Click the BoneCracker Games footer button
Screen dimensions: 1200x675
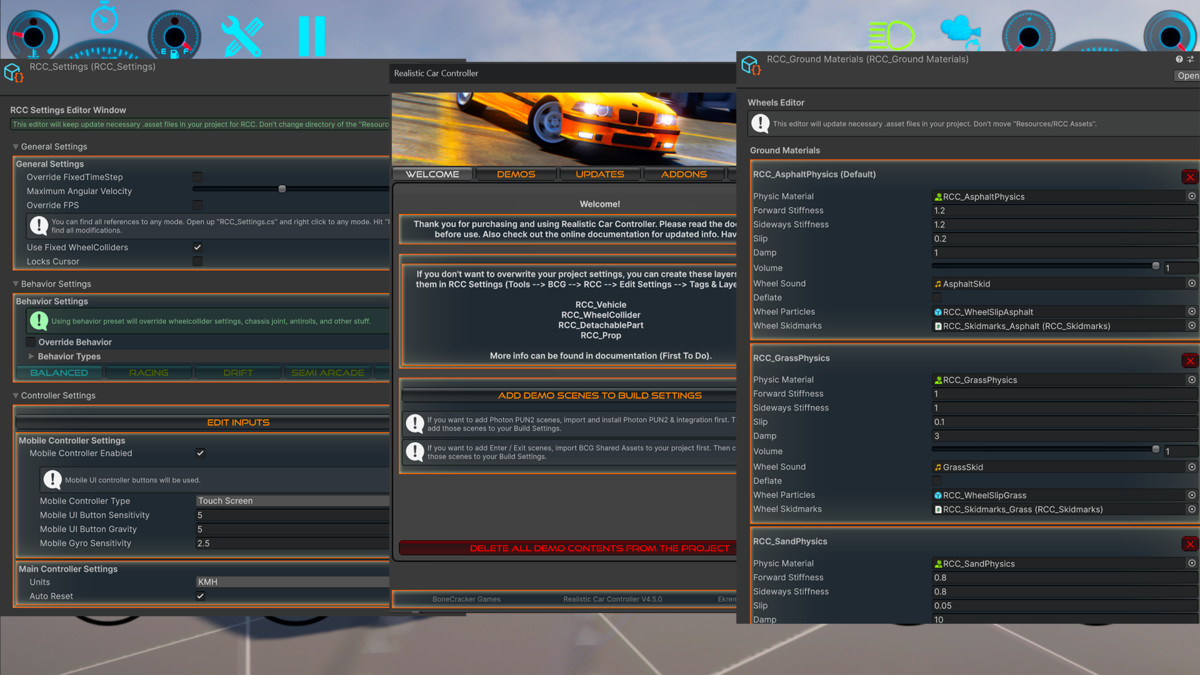pos(466,600)
